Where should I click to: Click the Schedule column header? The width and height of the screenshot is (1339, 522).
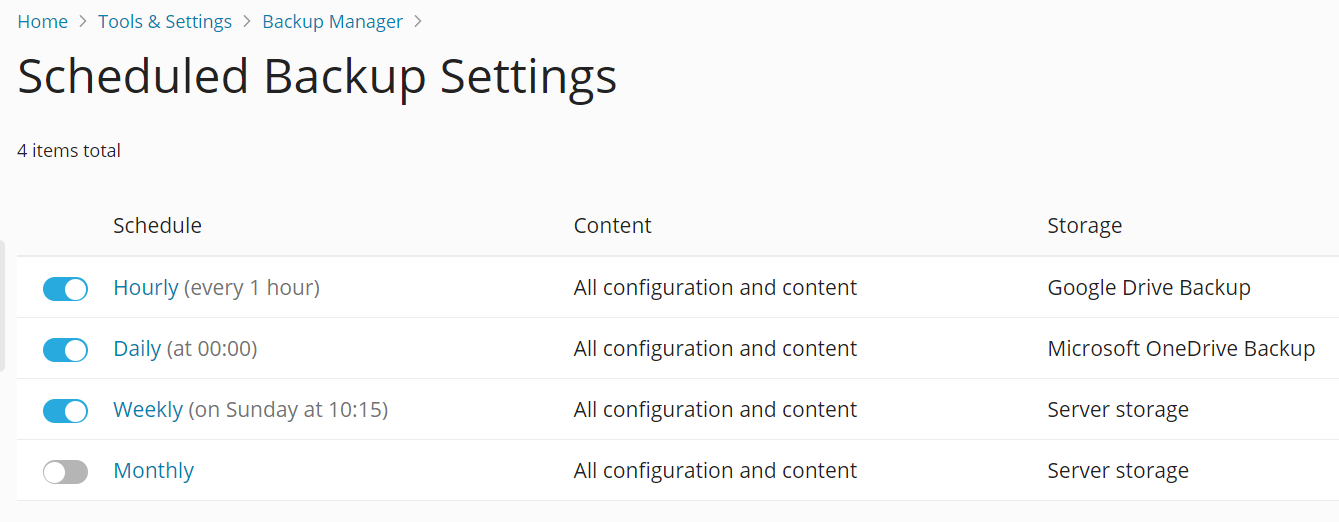tap(157, 226)
